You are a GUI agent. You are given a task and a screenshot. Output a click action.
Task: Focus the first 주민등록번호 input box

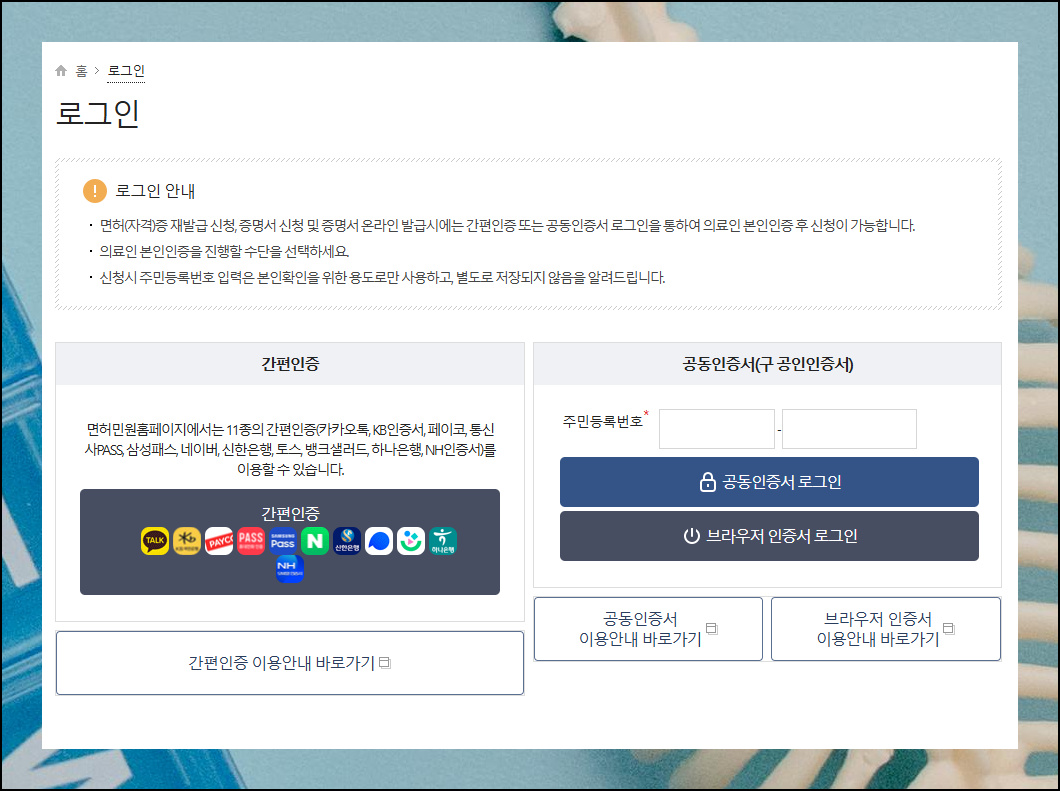(717, 429)
